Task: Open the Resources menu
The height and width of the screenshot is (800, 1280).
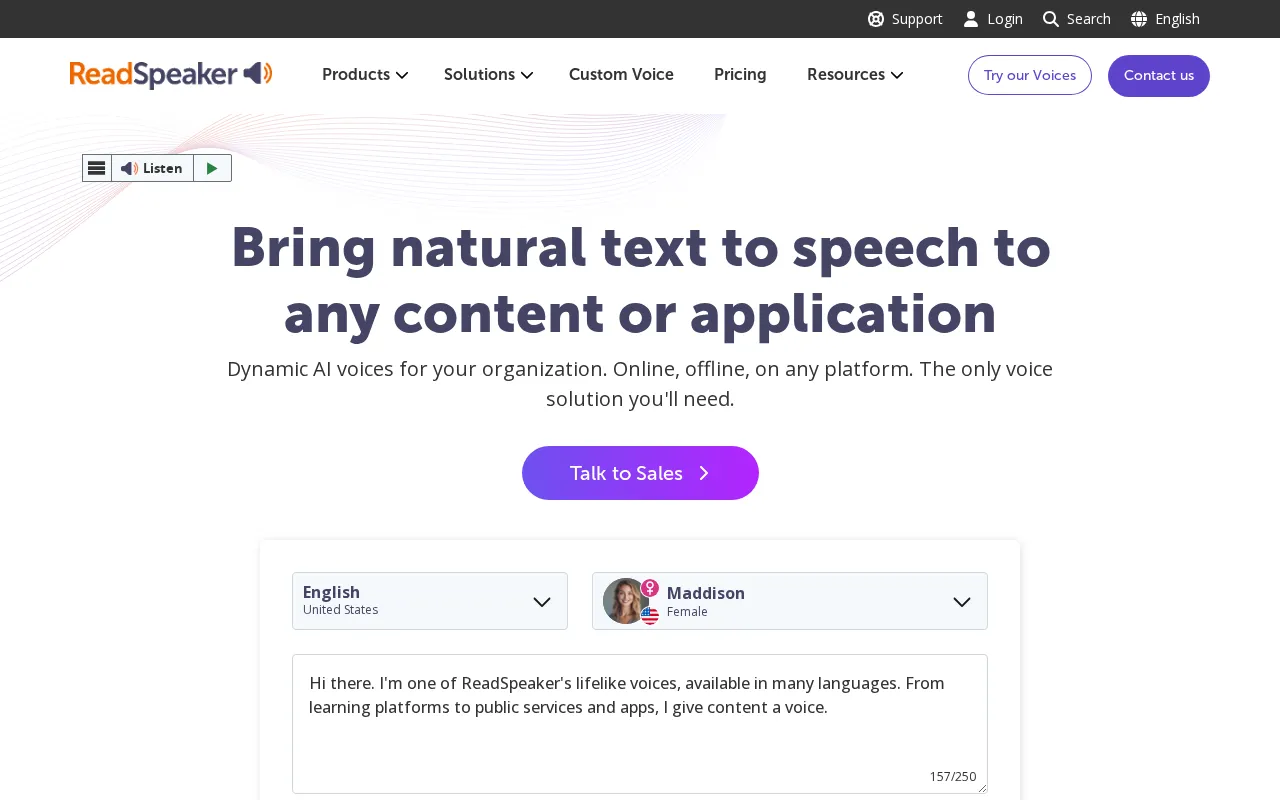Action: click(x=855, y=75)
